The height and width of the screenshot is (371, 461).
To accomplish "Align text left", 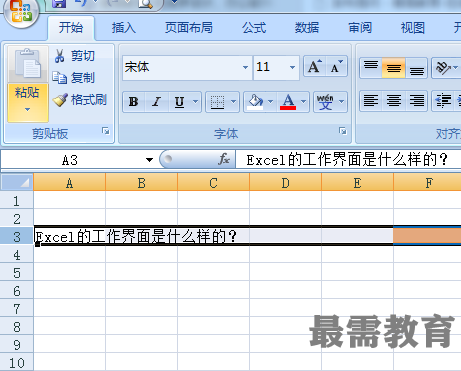I will tap(371, 101).
